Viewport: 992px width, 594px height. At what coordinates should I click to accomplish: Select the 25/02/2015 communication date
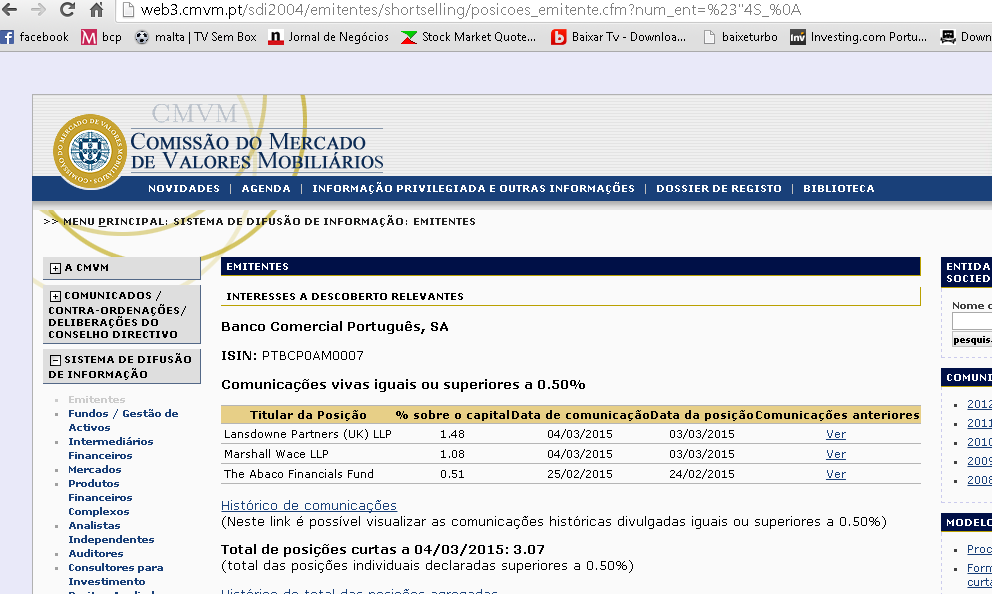[x=580, y=474]
